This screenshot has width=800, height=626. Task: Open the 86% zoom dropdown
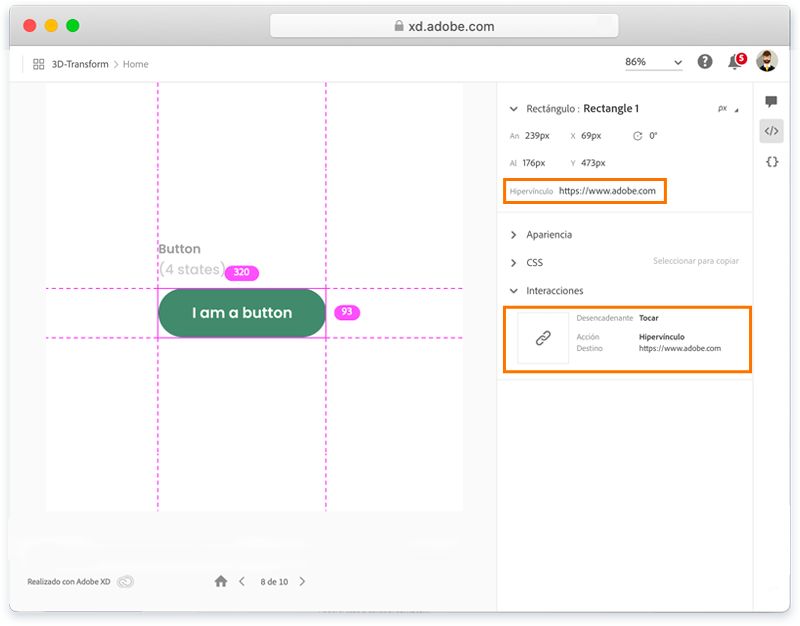click(x=653, y=62)
